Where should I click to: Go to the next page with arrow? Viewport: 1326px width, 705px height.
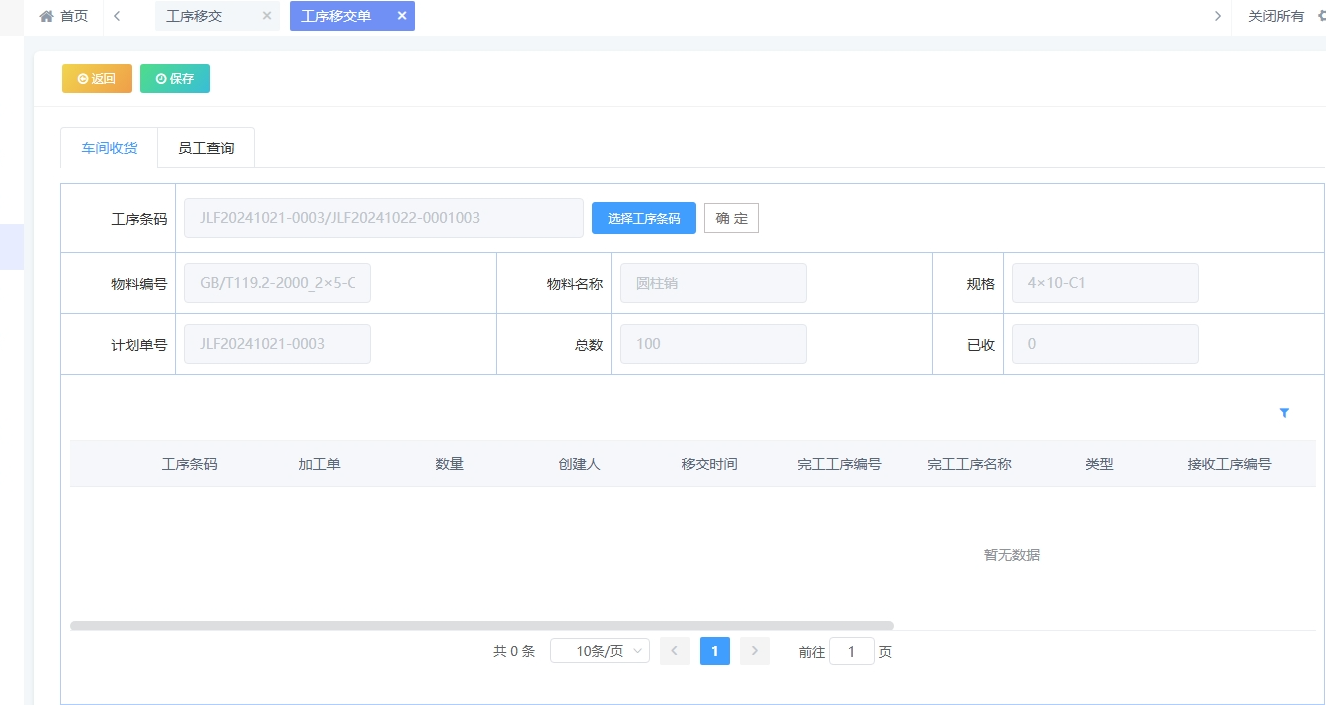(x=755, y=651)
